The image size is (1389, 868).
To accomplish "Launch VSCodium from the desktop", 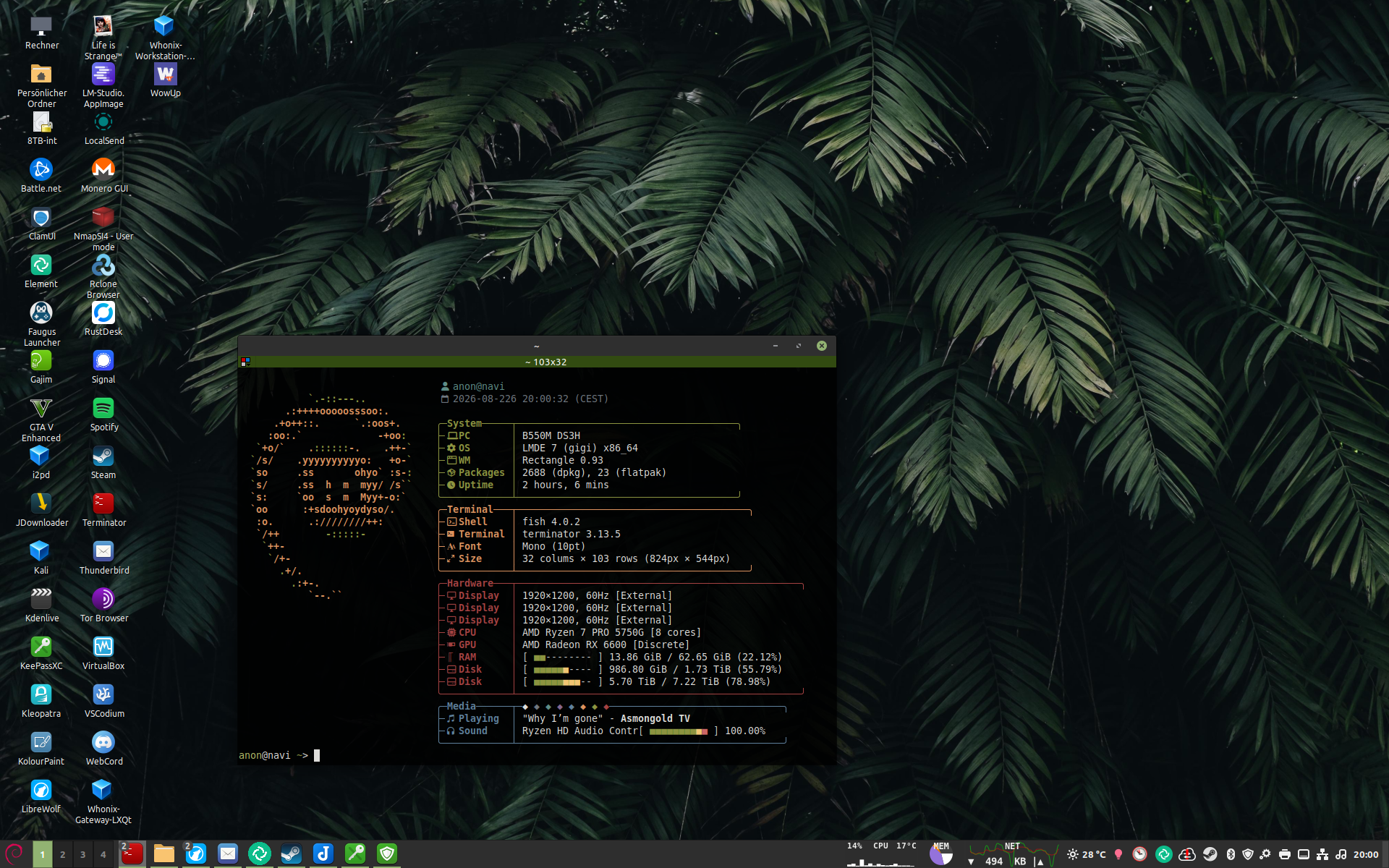I will tap(103, 701).
